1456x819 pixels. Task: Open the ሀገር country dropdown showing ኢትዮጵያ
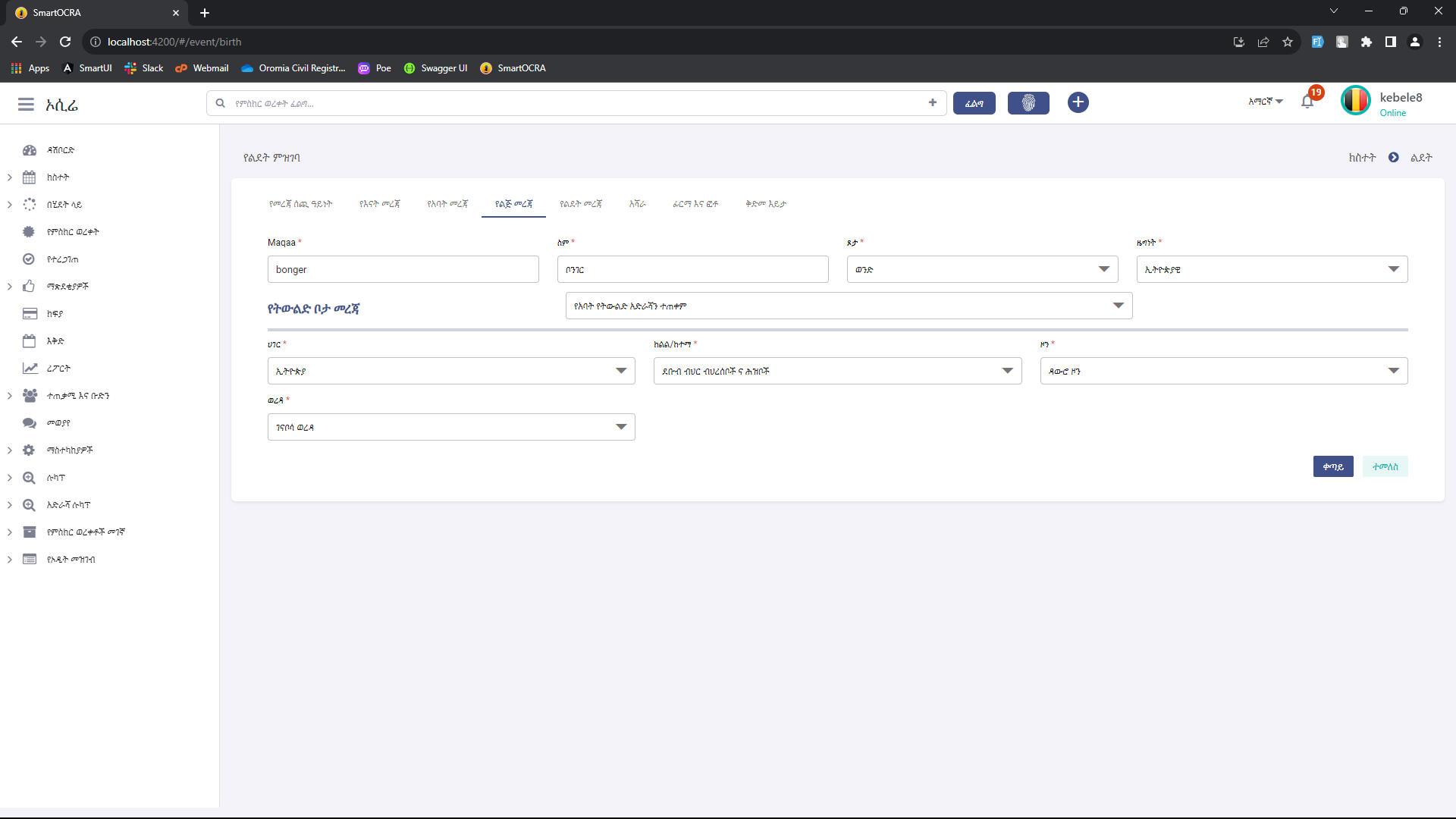(x=451, y=371)
